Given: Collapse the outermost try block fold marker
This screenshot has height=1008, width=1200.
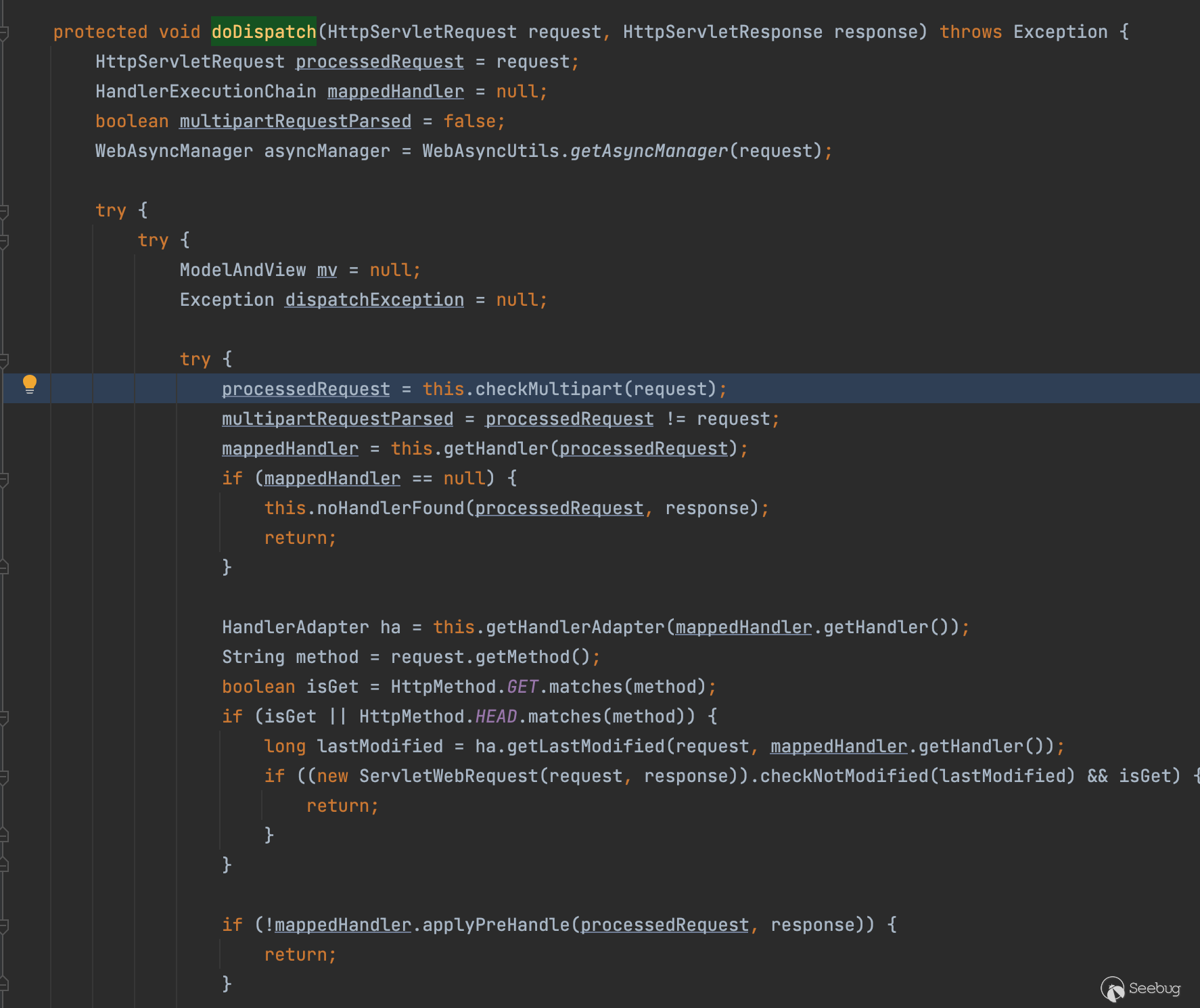Looking at the screenshot, I should [4, 211].
